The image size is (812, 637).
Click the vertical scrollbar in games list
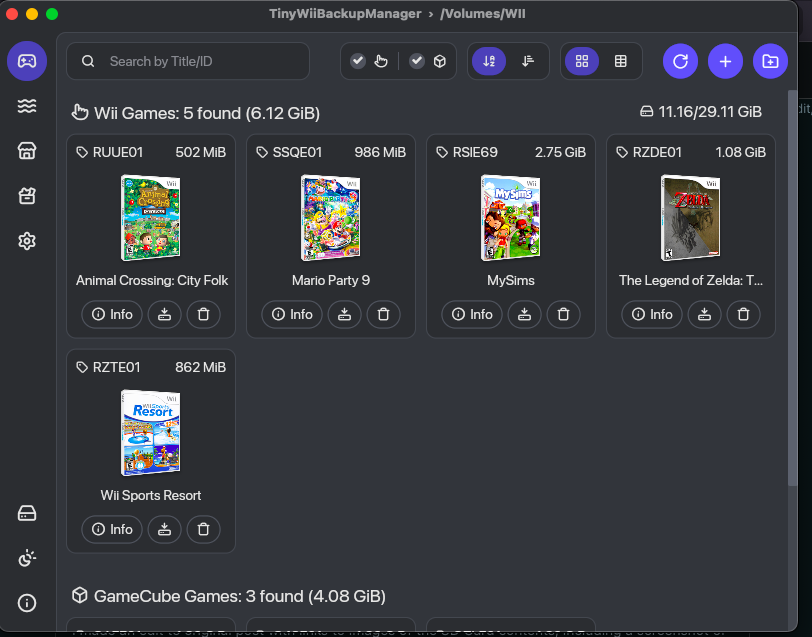coord(792,288)
